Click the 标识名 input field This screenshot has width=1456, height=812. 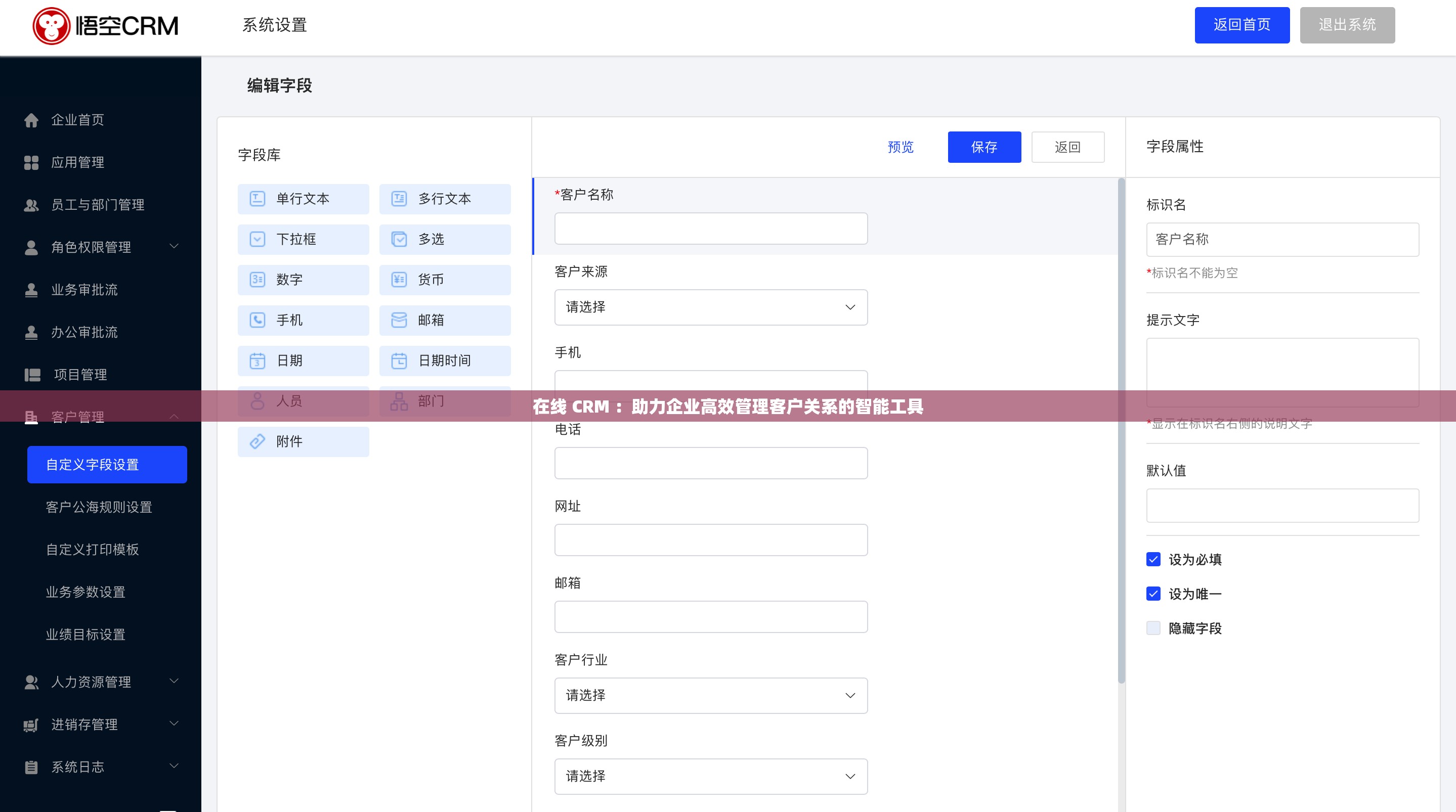(1282, 240)
